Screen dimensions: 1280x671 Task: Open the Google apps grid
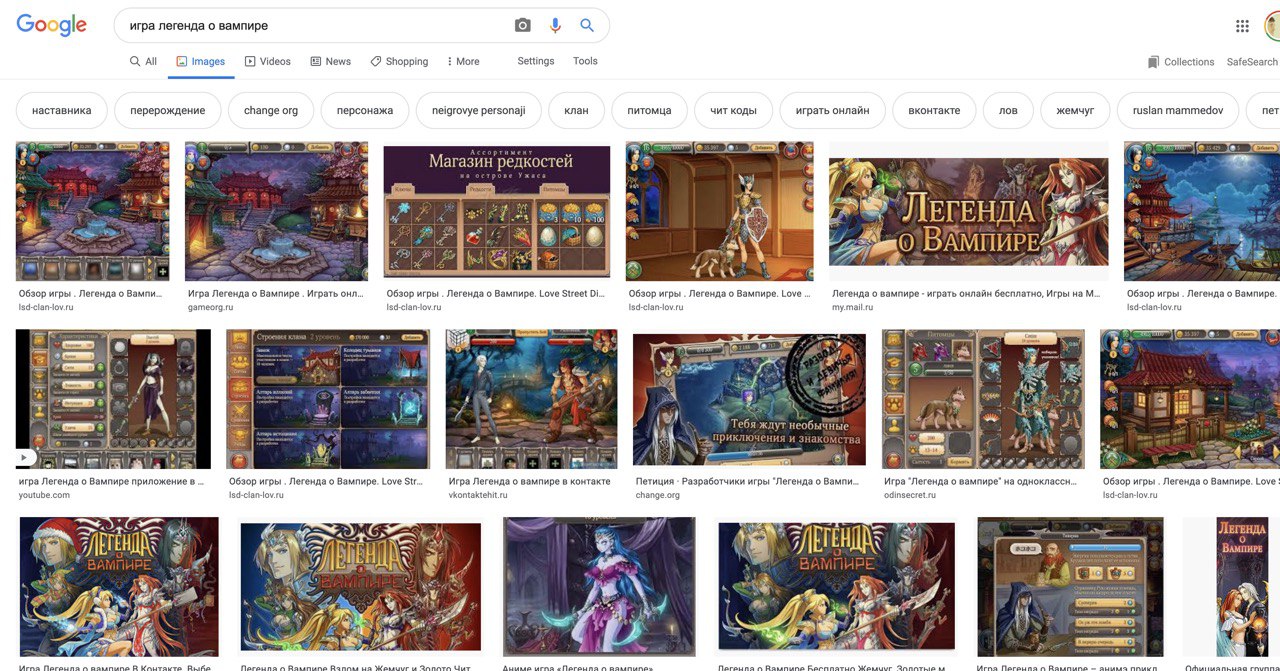click(x=1242, y=26)
